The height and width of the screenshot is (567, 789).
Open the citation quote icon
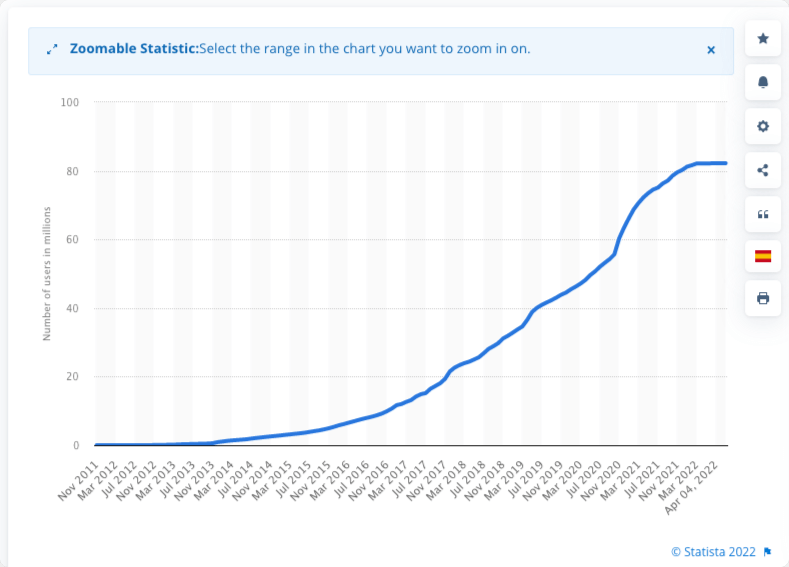tap(763, 214)
